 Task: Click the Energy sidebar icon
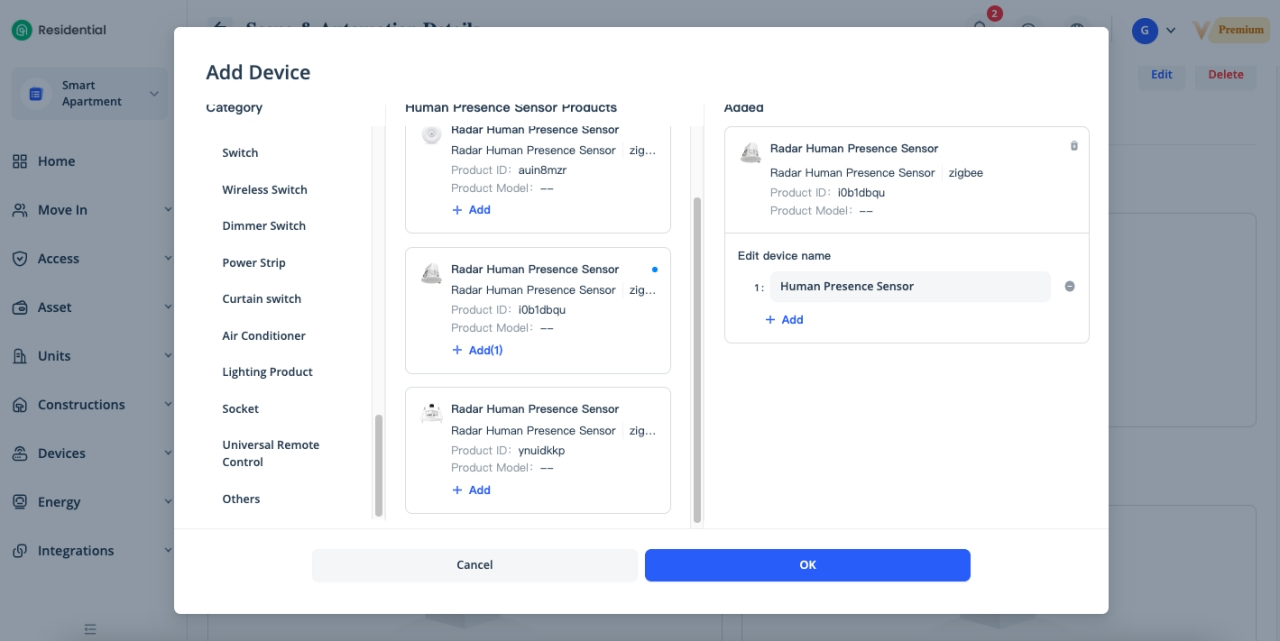[19, 502]
